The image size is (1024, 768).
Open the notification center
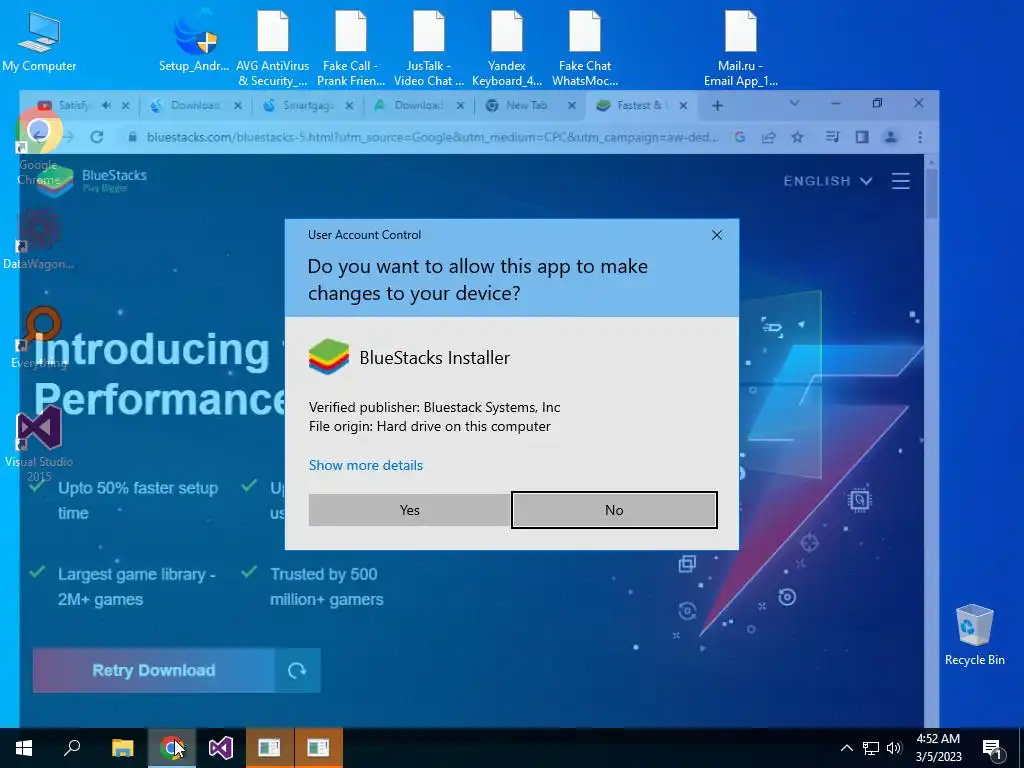tap(993, 748)
